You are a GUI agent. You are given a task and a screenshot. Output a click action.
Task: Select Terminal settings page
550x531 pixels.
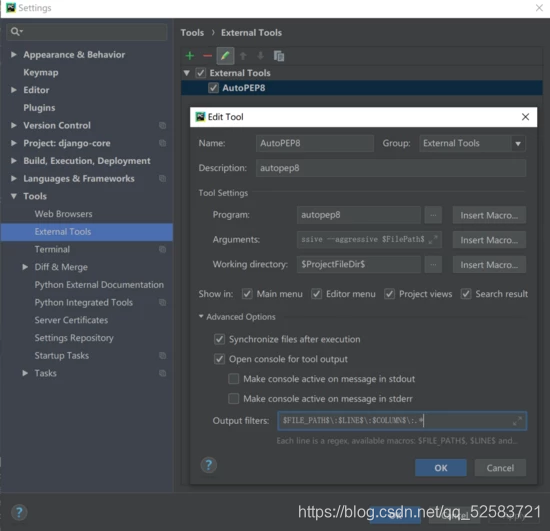52,249
